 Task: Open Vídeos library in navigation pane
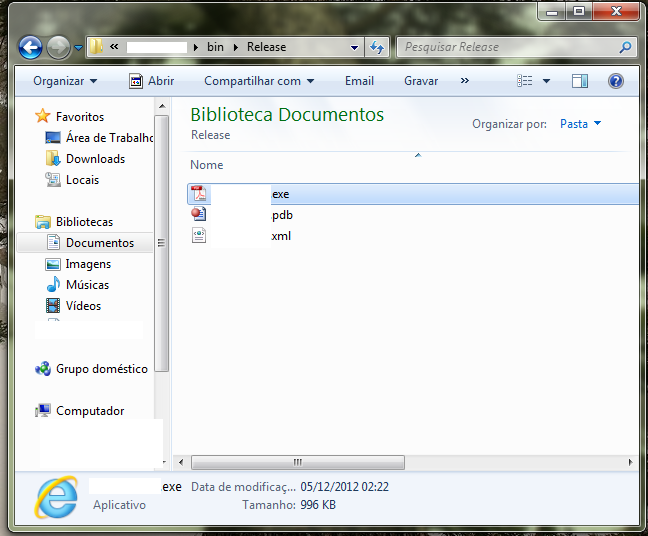(83, 306)
